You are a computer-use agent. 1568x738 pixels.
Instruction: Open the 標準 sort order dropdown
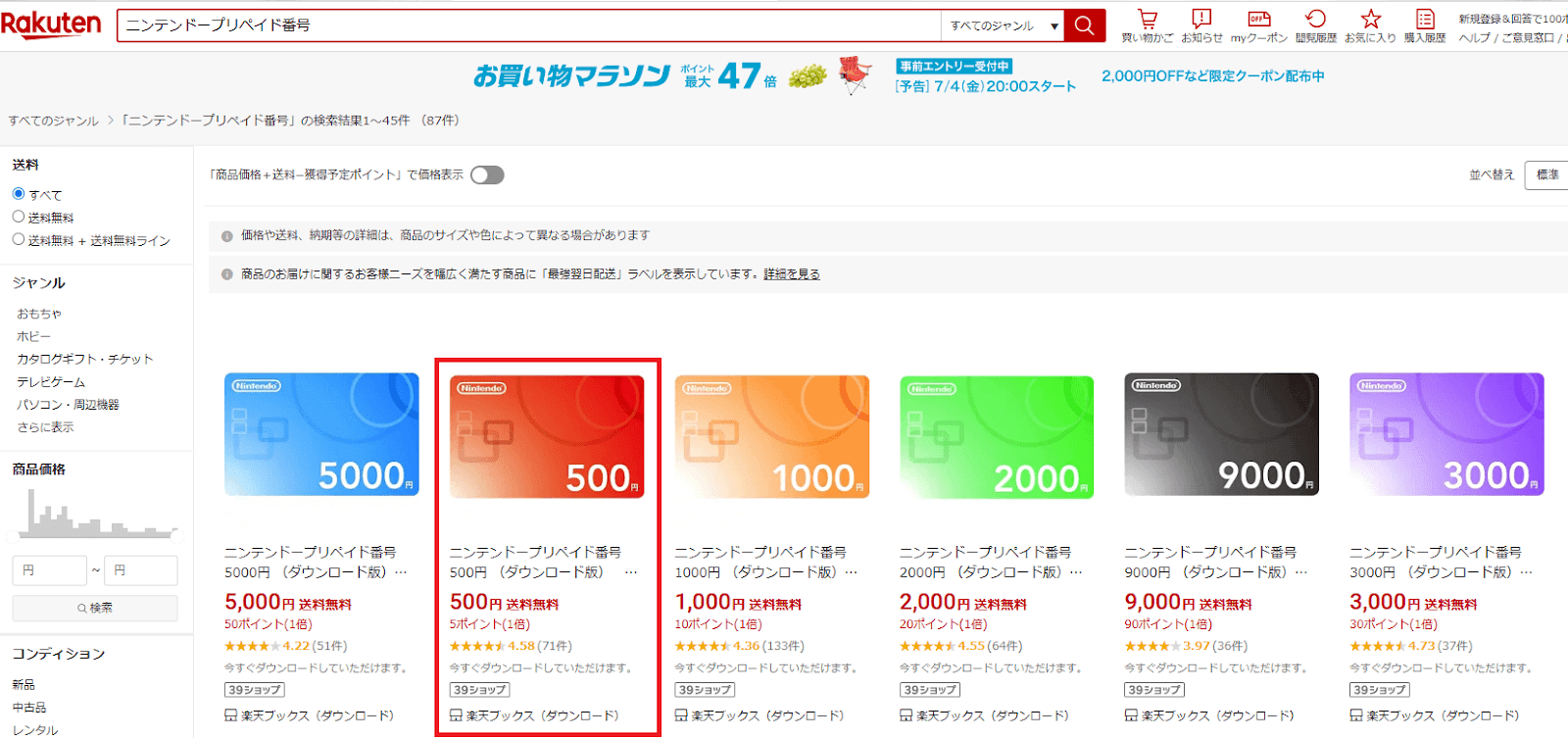pos(1547,175)
